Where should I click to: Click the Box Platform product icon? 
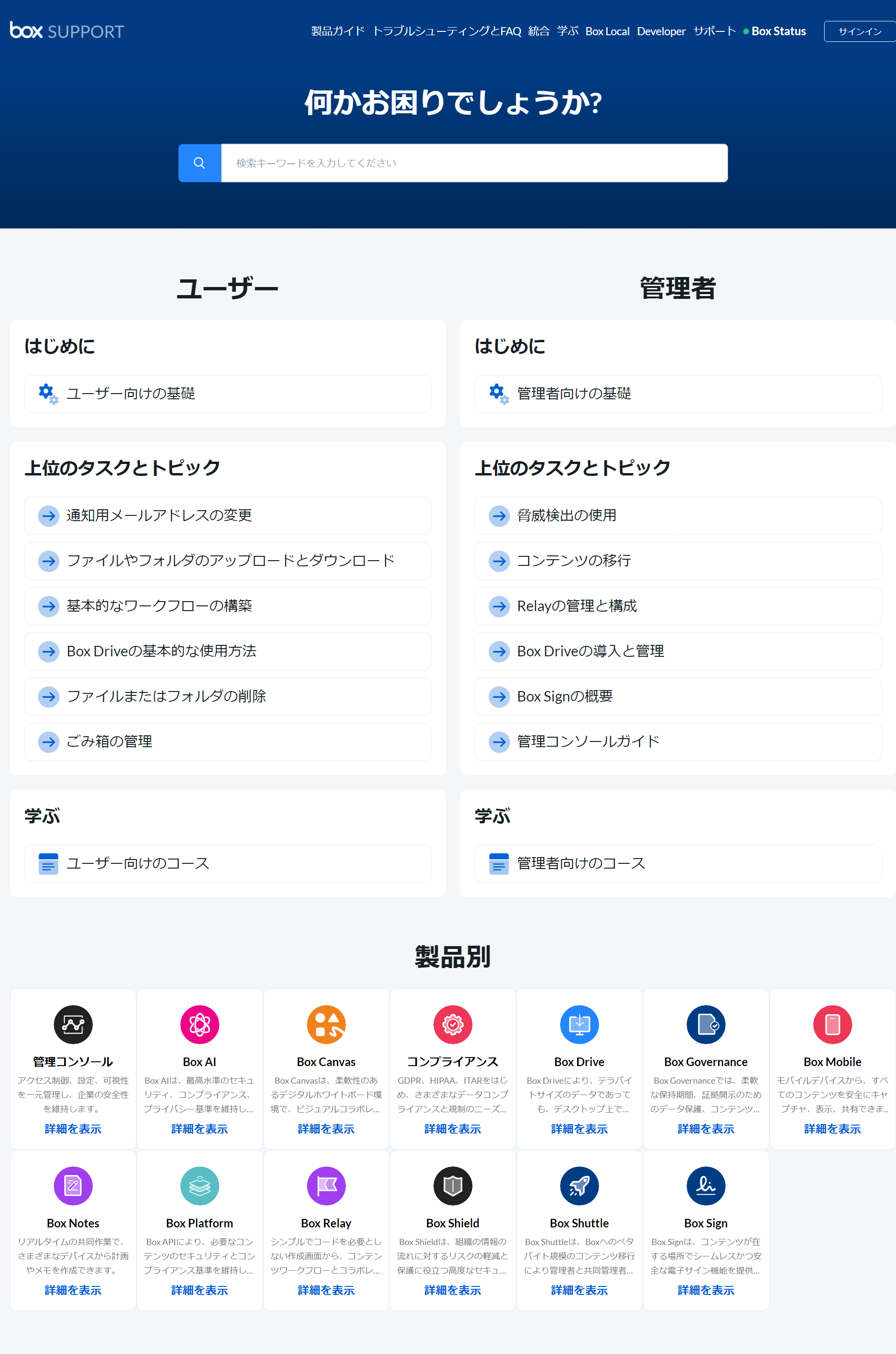tap(199, 1186)
